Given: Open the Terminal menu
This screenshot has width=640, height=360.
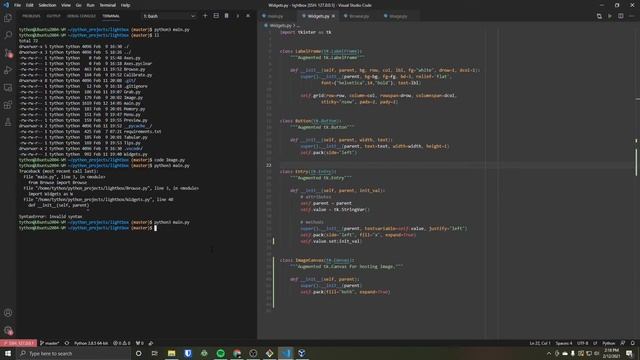Looking at the screenshot, I should [x=108, y=5].
